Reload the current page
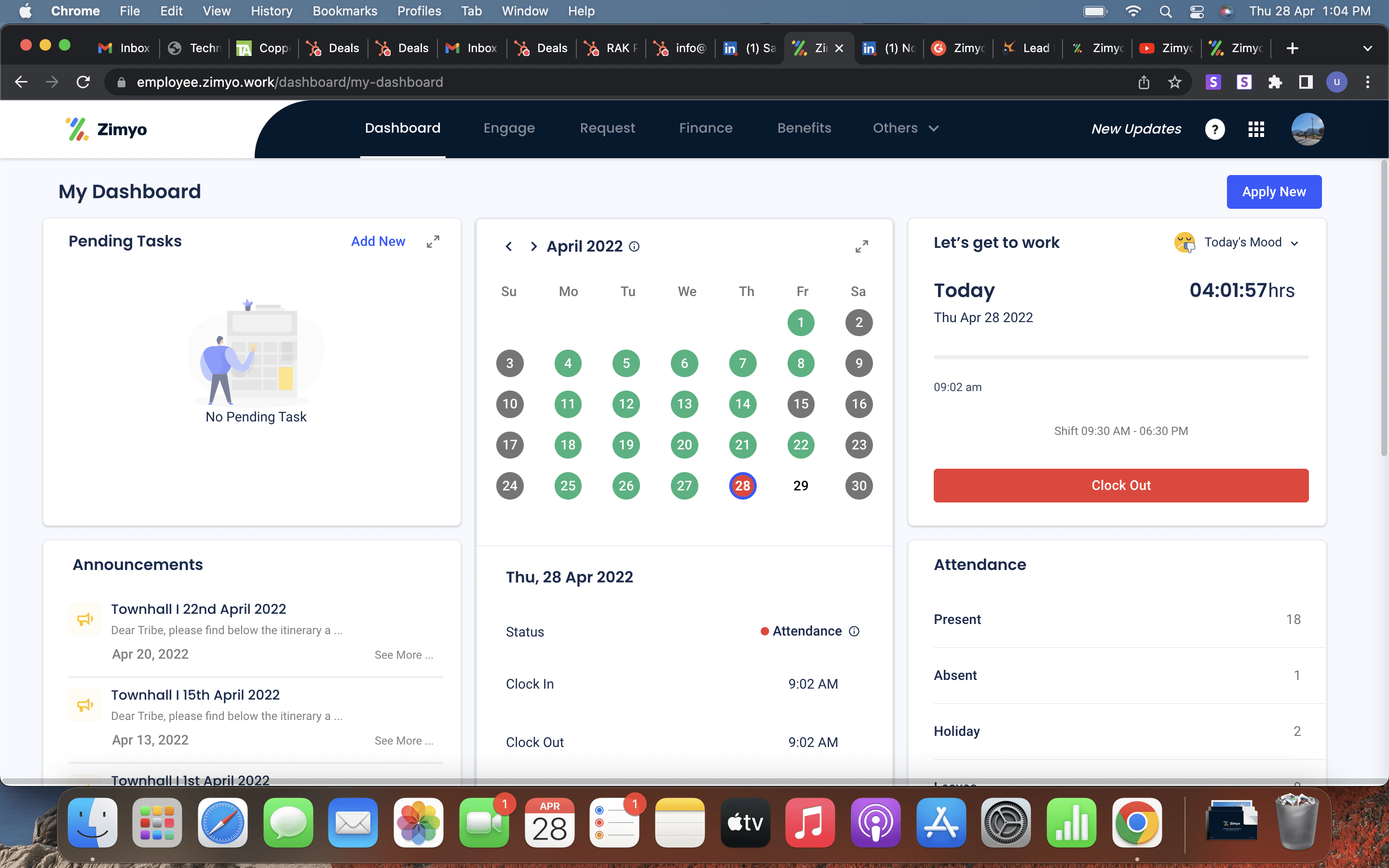 click(83, 82)
